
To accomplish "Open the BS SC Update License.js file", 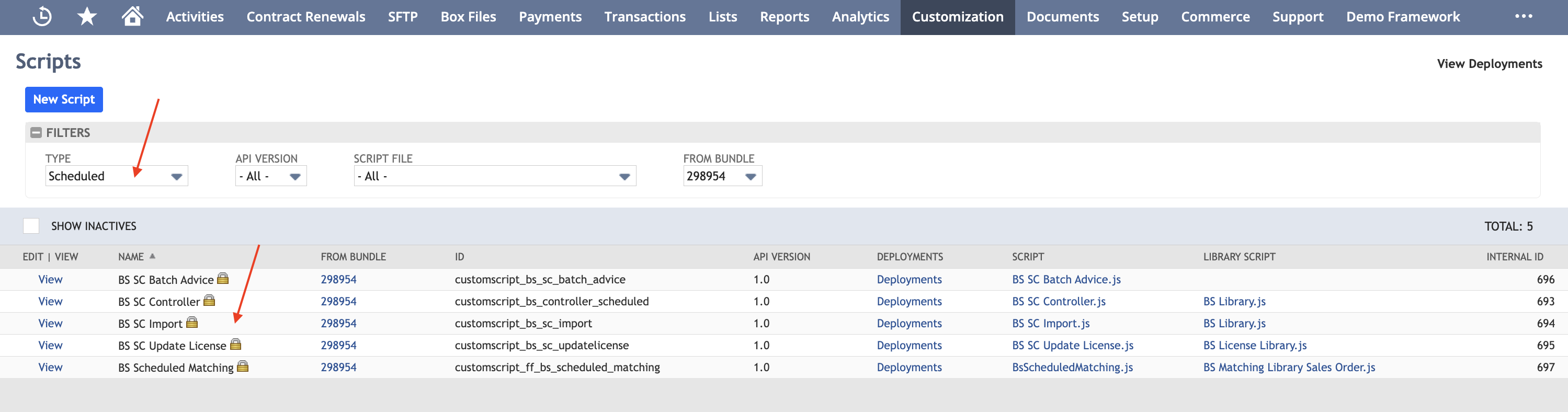I will pos(1073,345).
